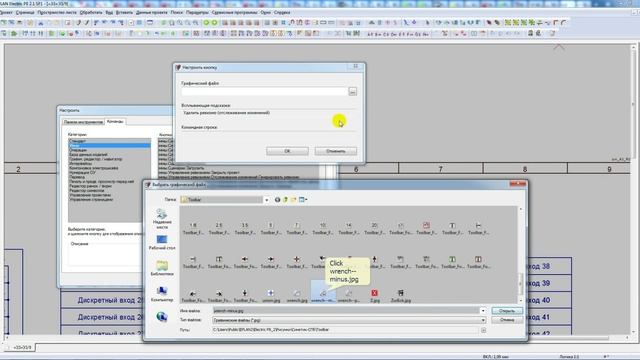Open the Вставить menu
The height and width of the screenshot is (360, 640).
click(x=124, y=13)
